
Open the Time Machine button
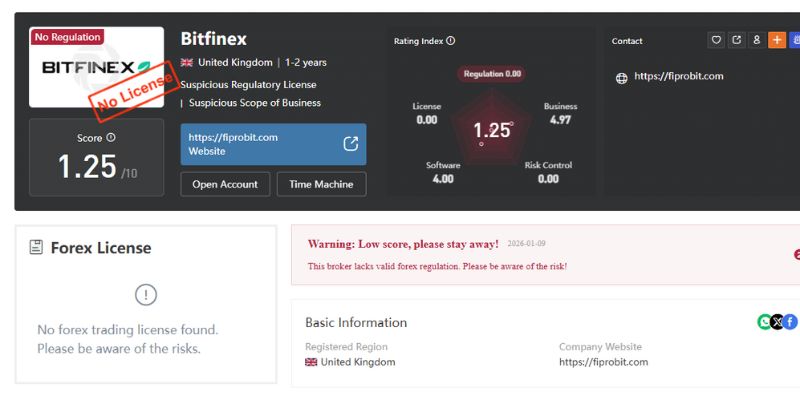point(321,184)
